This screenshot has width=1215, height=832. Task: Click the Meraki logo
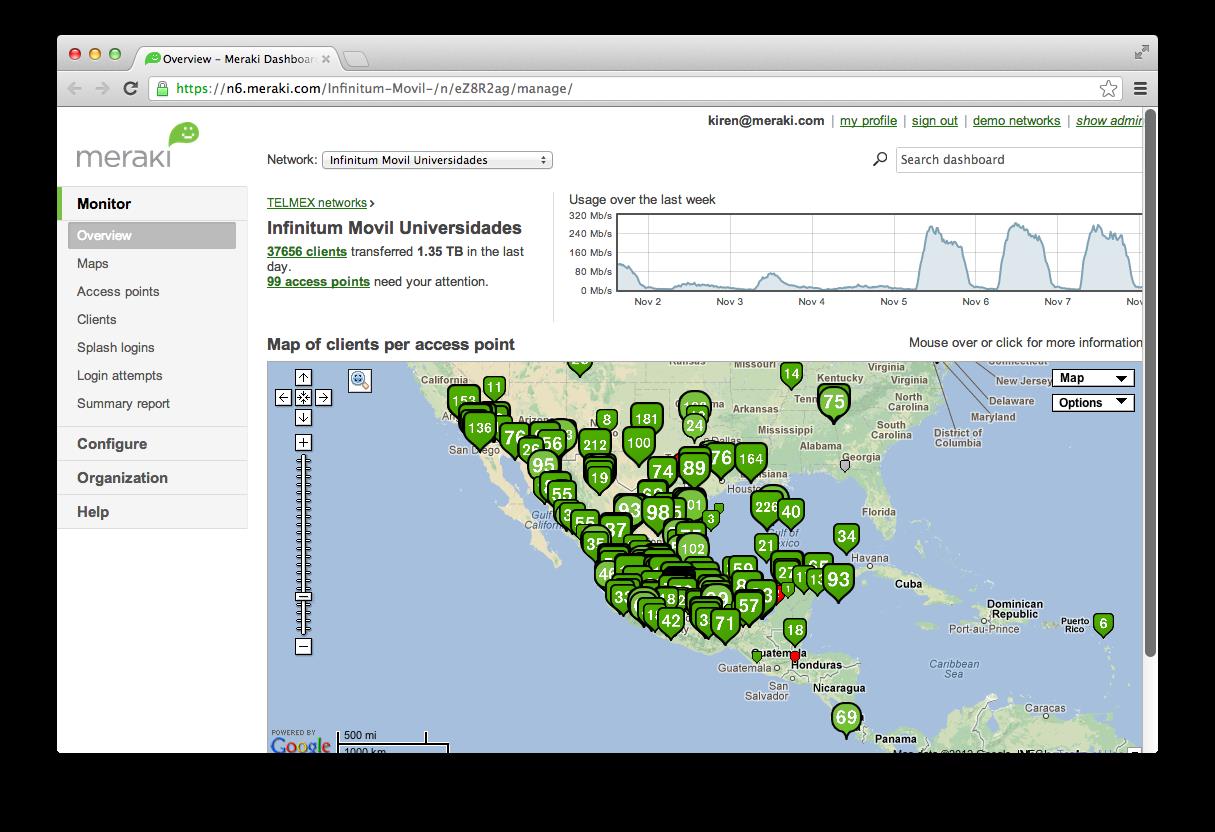(138, 146)
